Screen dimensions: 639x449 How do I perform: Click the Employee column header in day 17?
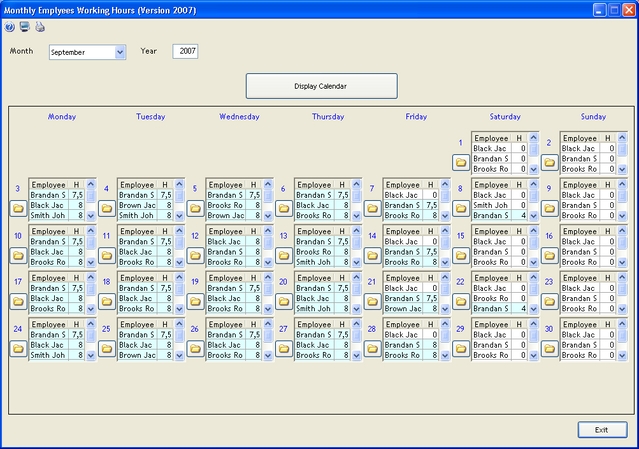[48, 278]
